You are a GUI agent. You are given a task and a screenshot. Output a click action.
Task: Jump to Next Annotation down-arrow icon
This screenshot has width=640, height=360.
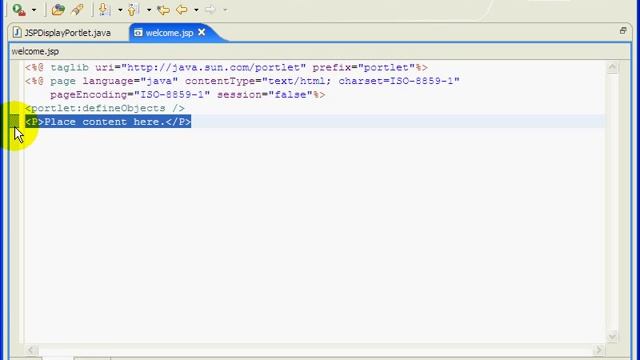point(104,9)
